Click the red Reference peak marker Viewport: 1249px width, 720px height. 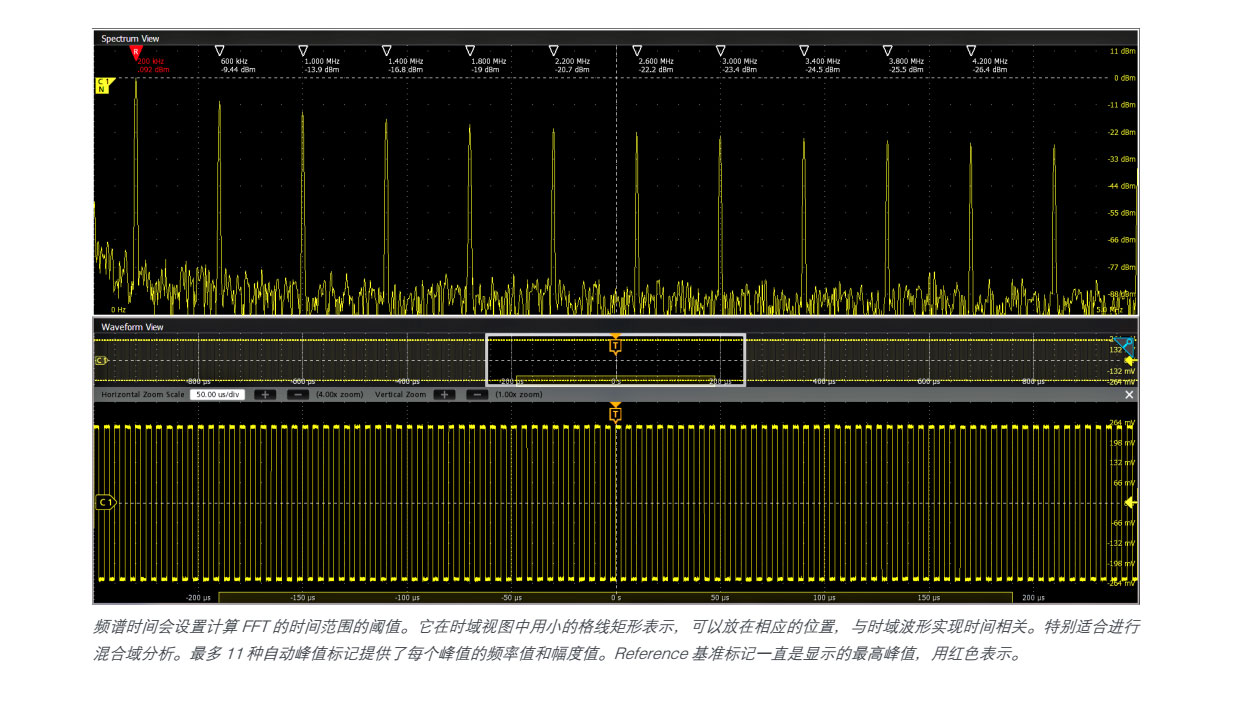pyautogui.click(x=136, y=51)
